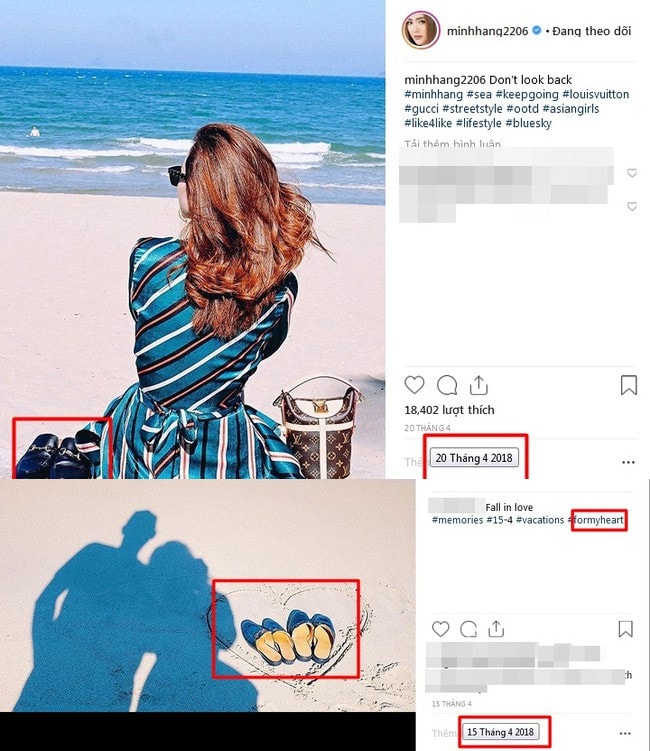This screenshot has height=751, width=650.
Task: Open the minhhang2206 profile avatar
Action: [421, 31]
